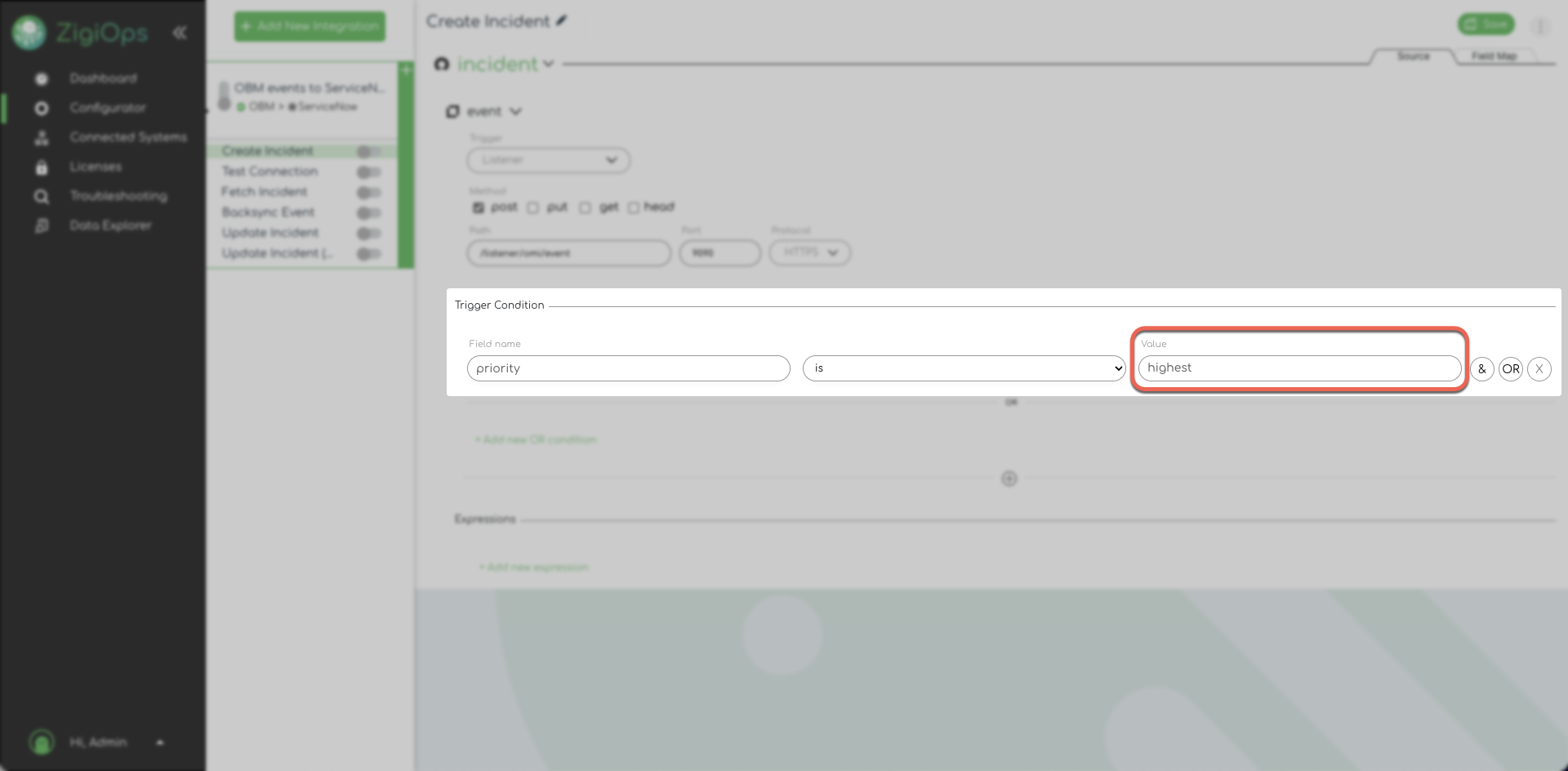Open the Dashboard sidebar icon

click(42, 79)
